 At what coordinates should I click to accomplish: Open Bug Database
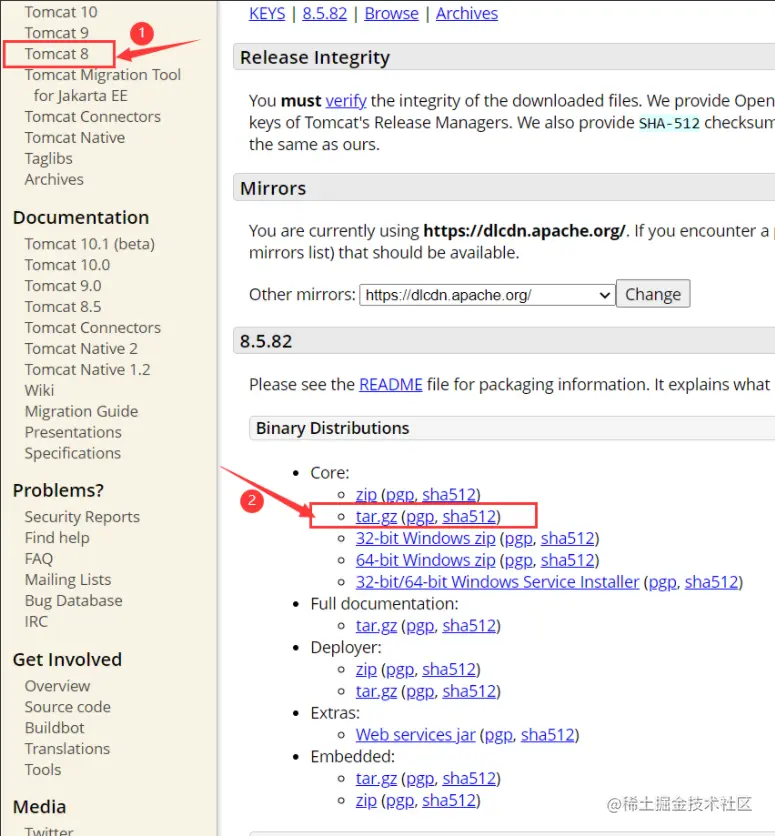click(x=74, y=600)
